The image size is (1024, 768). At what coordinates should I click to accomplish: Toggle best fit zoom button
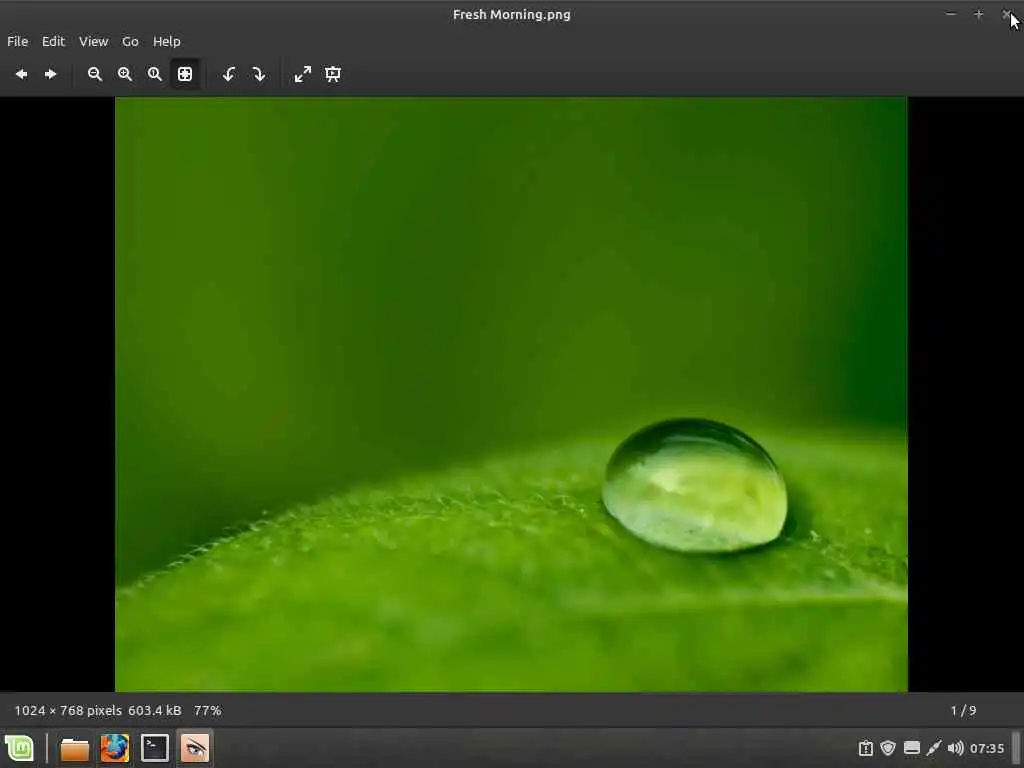185,74
